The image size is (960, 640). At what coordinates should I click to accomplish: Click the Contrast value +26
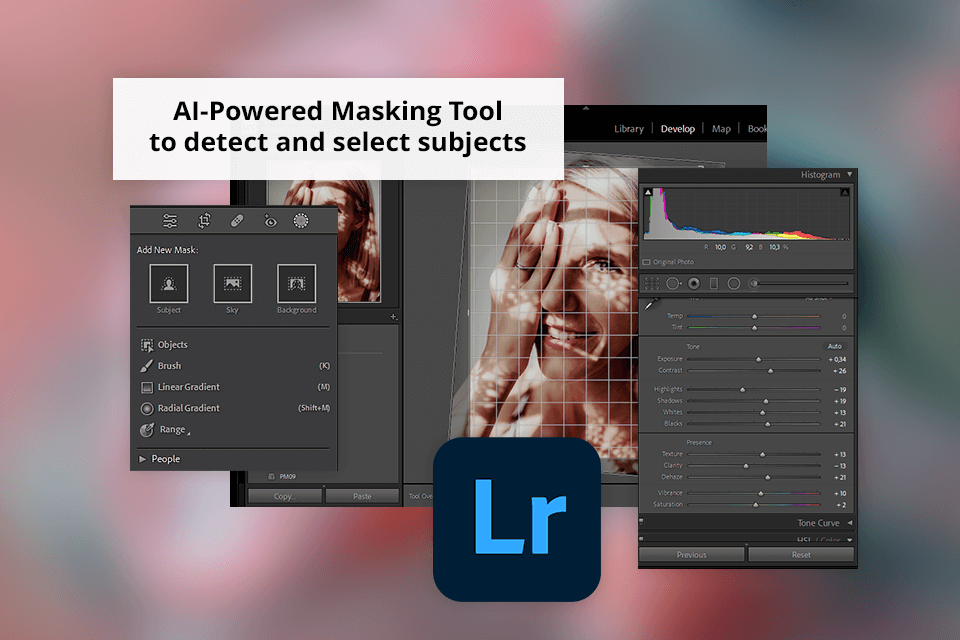click(x=839, y=371)
